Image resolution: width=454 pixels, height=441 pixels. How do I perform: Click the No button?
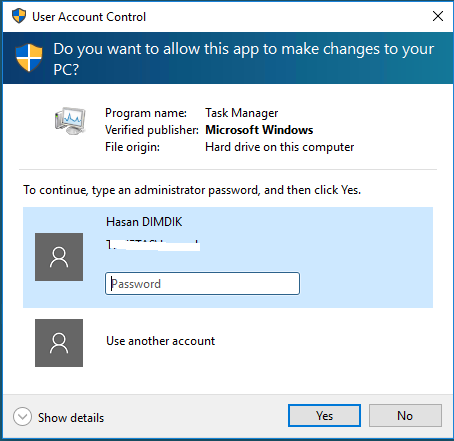pos(405,416)
